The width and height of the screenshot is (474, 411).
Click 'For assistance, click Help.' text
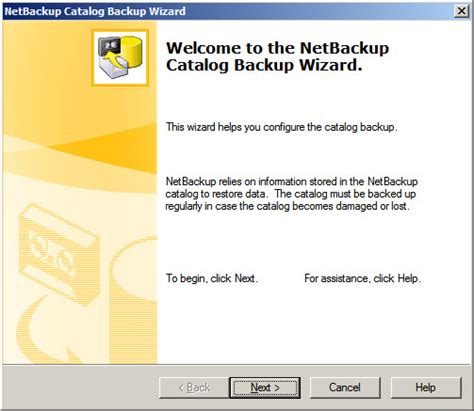pyautogui.click(x=363, y=278)
